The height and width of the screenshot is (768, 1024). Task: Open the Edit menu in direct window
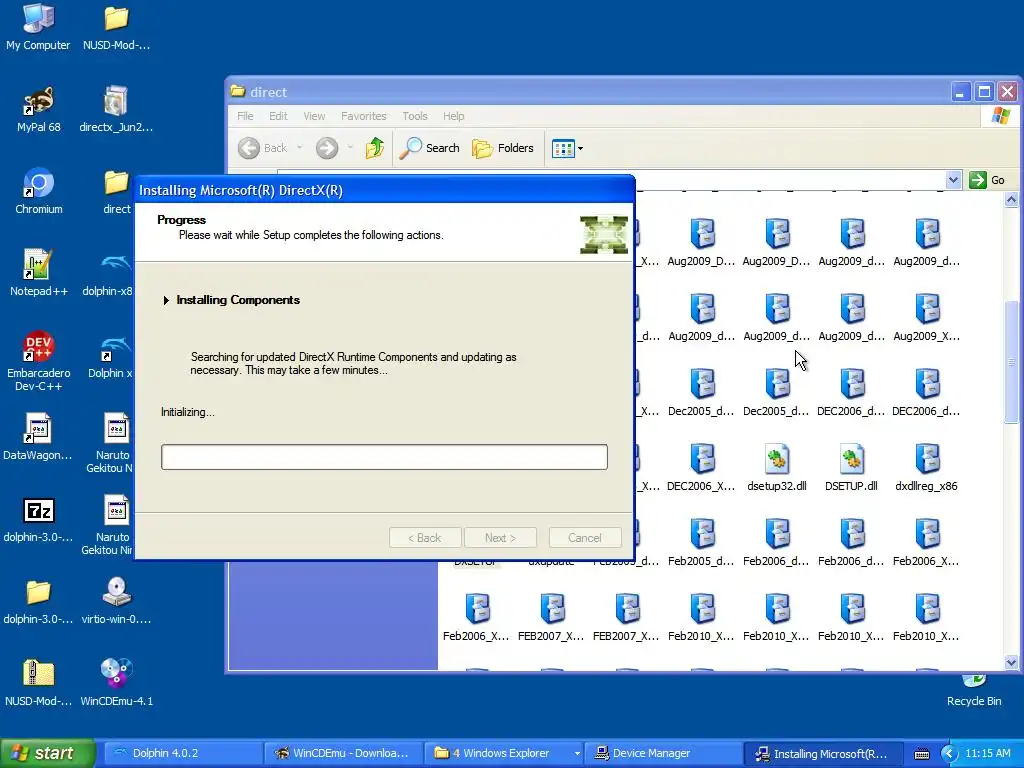tap(278, 116)
